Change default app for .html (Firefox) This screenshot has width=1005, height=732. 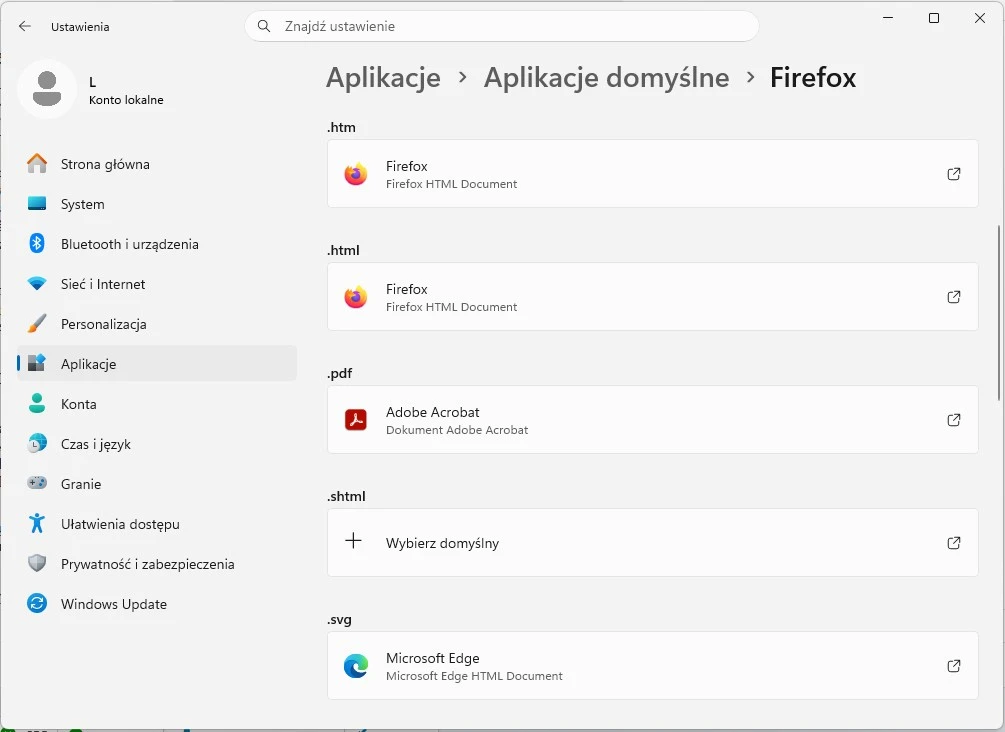click(652, 297)
